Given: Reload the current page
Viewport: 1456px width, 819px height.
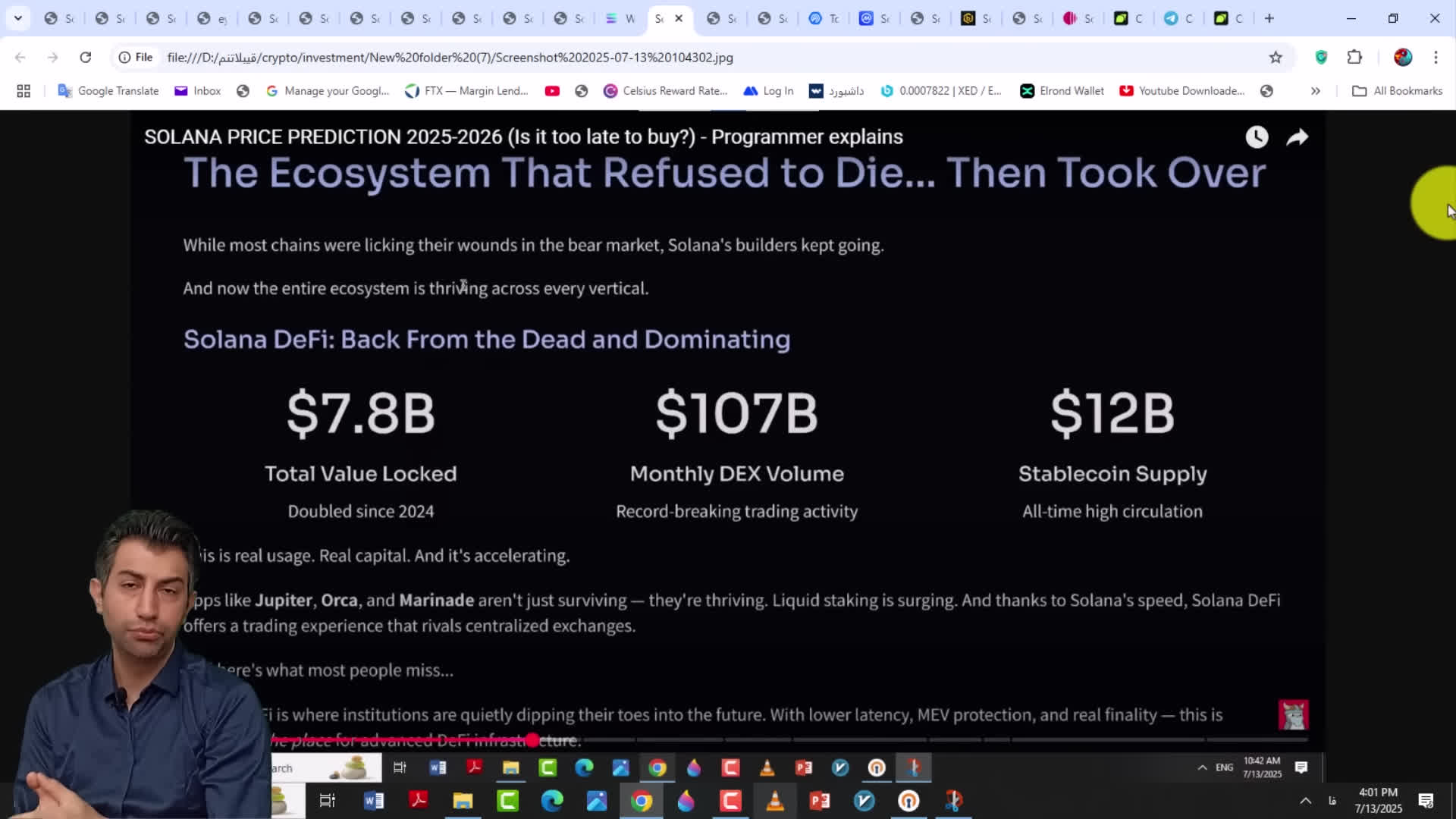Looking at the screenshot, I should point(86,57).
